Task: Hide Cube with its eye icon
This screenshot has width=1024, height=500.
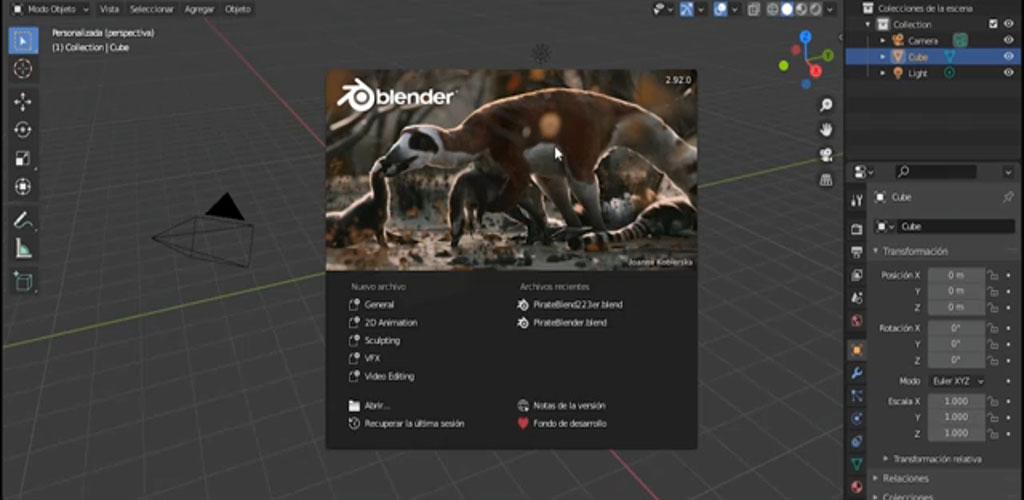Action: 1008,57
